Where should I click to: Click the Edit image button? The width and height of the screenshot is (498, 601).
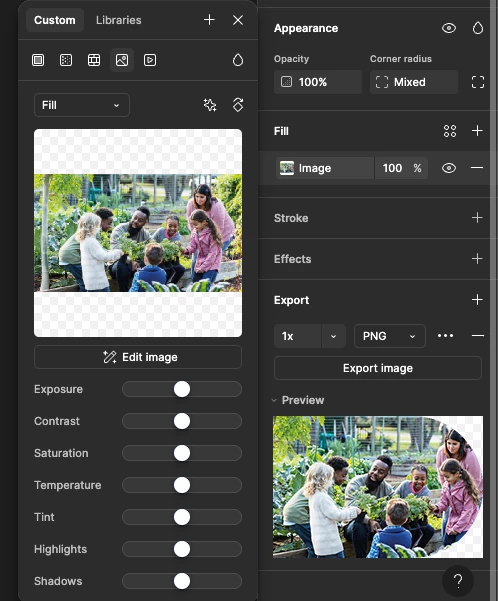pyautogui.click(x=138, y=357)
